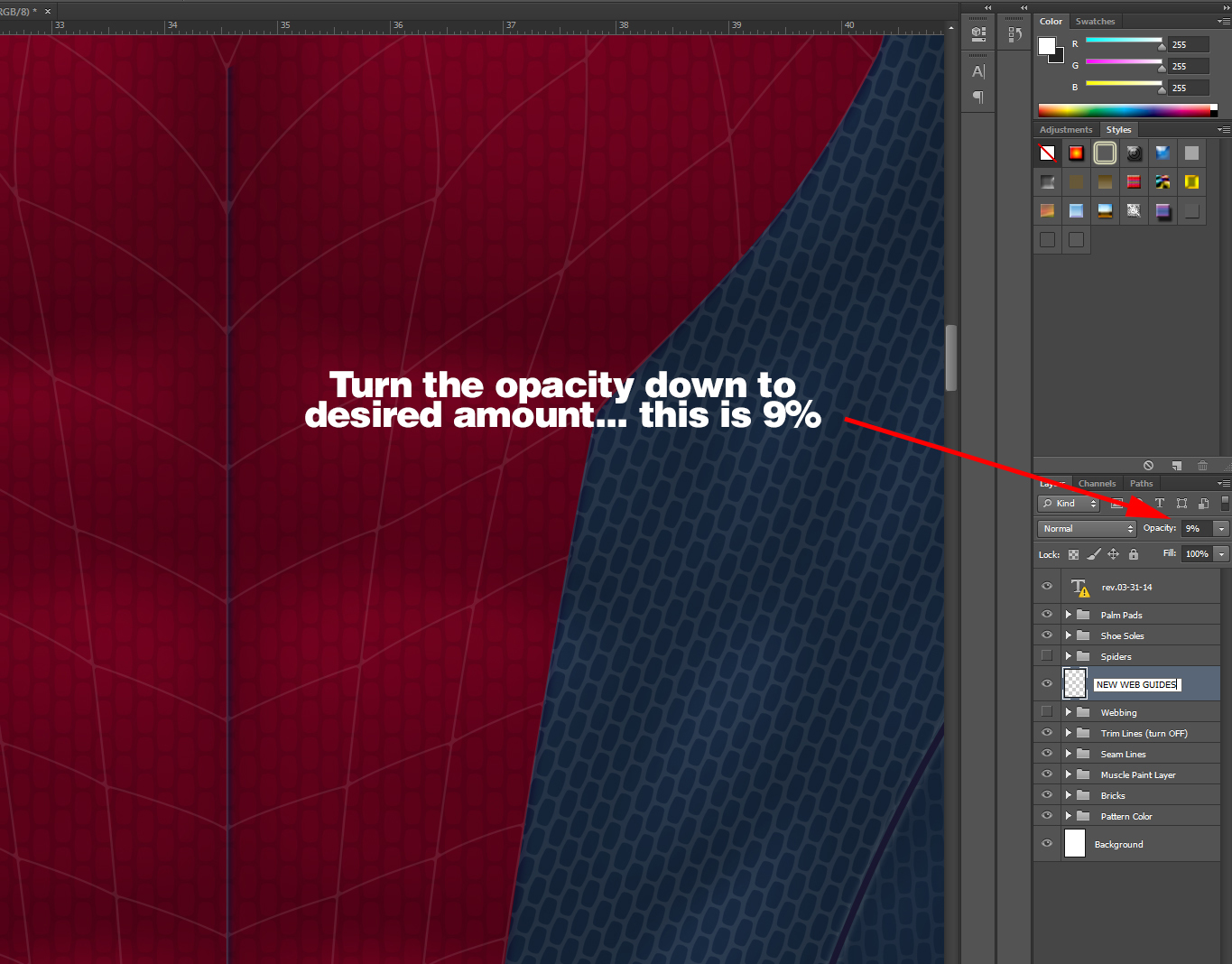
Task: Apply the yellow gold bevel style
Action: 1191,182
